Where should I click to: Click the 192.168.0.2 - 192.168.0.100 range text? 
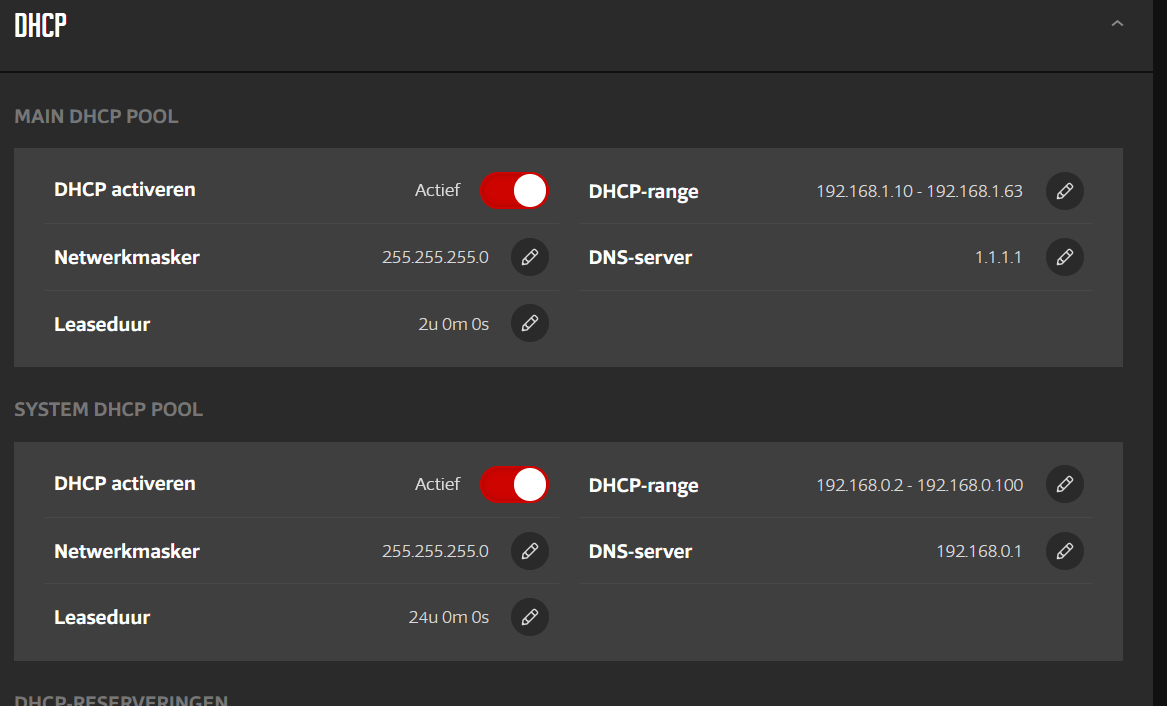coord(919,485)
